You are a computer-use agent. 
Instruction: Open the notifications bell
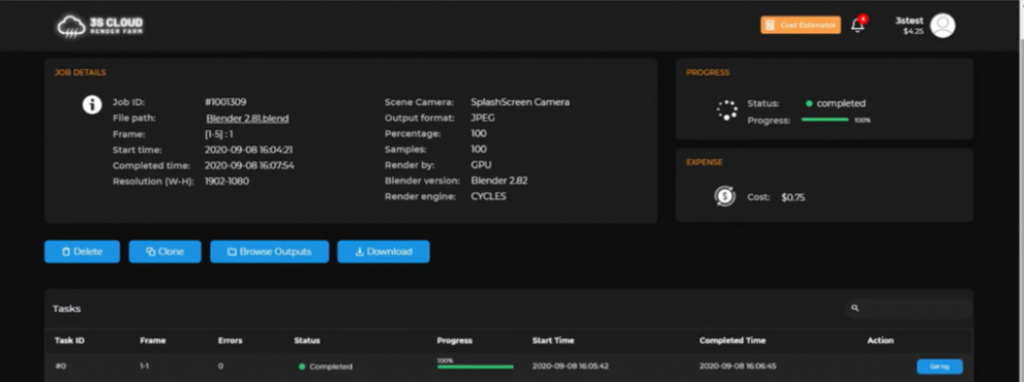click(858, 25)
